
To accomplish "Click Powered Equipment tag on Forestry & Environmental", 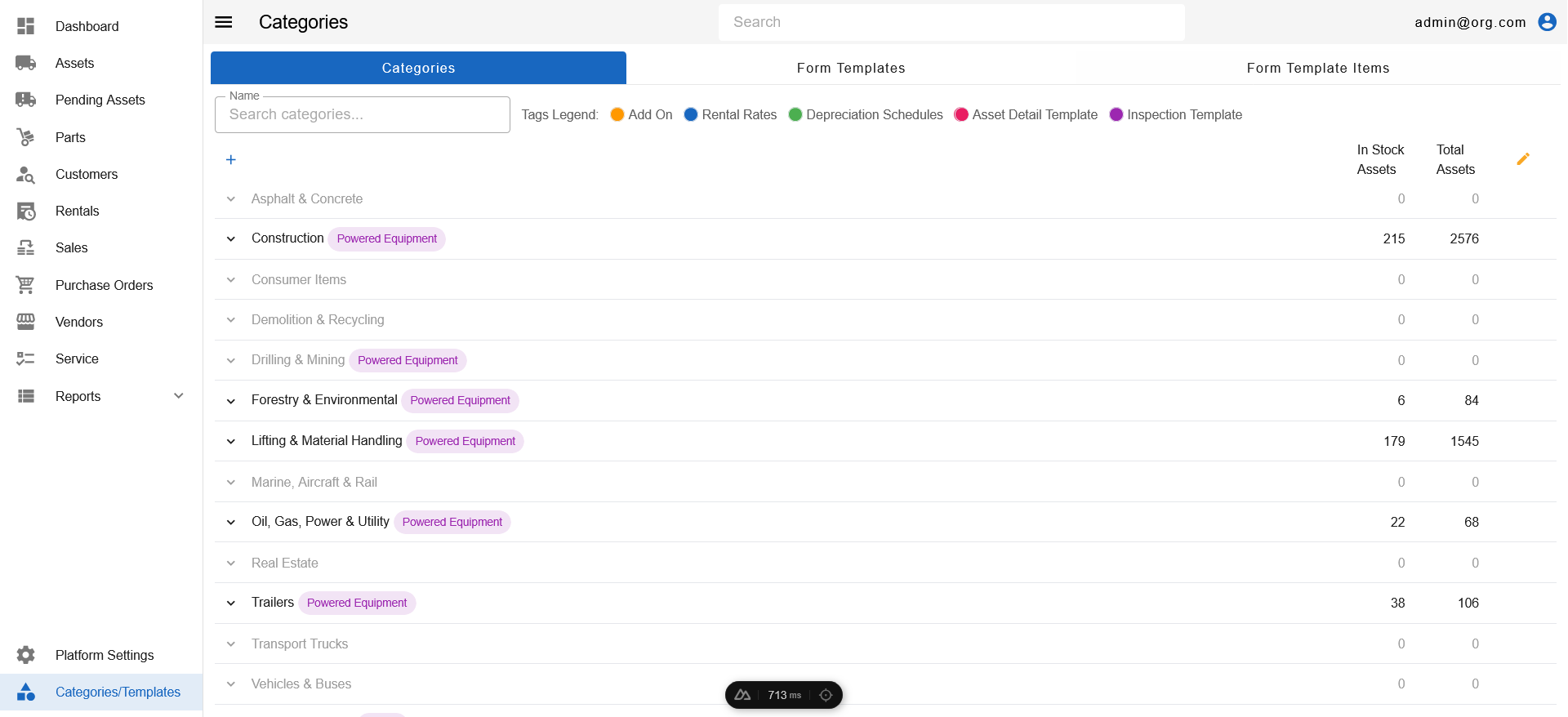I will 460,400.
